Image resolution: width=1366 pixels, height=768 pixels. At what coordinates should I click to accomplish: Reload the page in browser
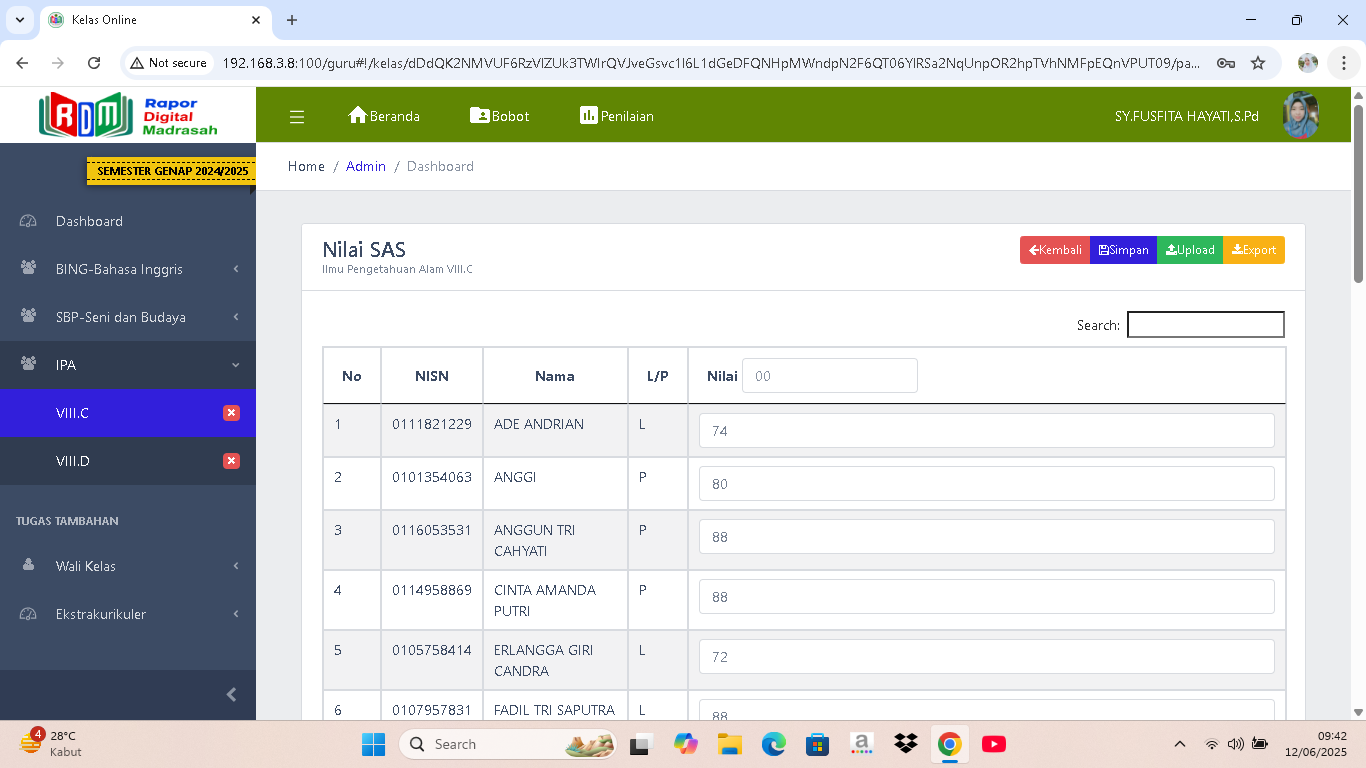coord(94,63)
